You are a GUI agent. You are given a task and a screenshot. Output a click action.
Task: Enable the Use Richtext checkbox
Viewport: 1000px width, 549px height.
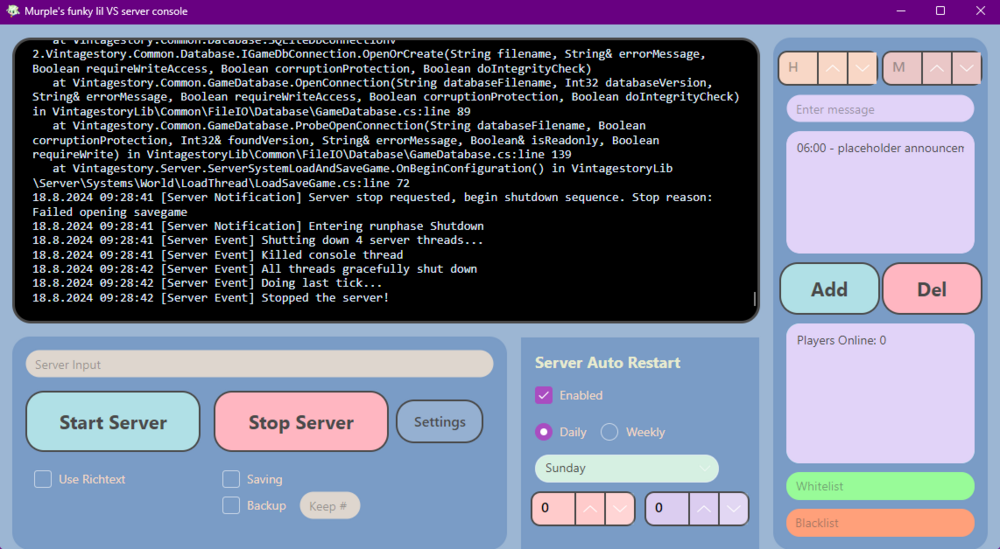point(43,479)
